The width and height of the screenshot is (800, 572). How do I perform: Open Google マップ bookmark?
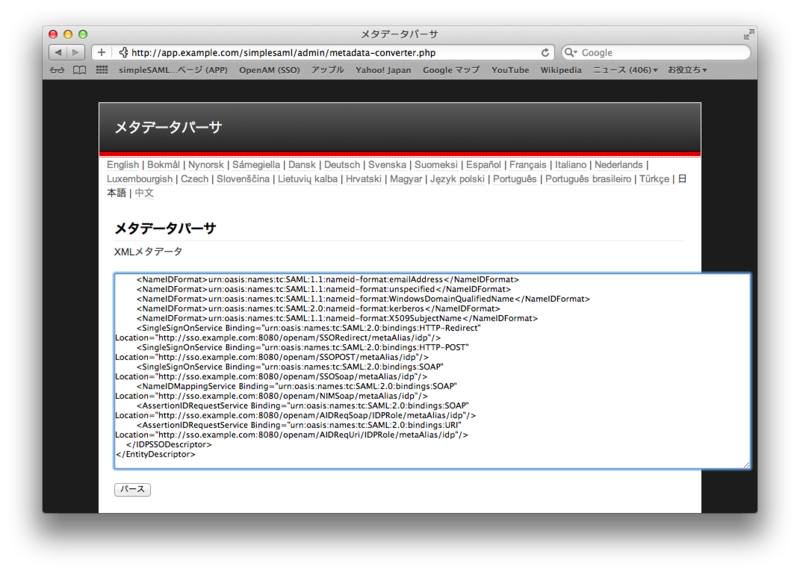[451, 70]
